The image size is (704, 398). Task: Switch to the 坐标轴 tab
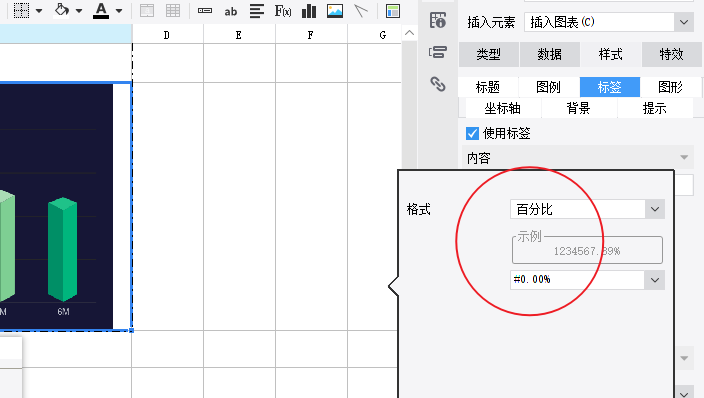pos(502,108)
